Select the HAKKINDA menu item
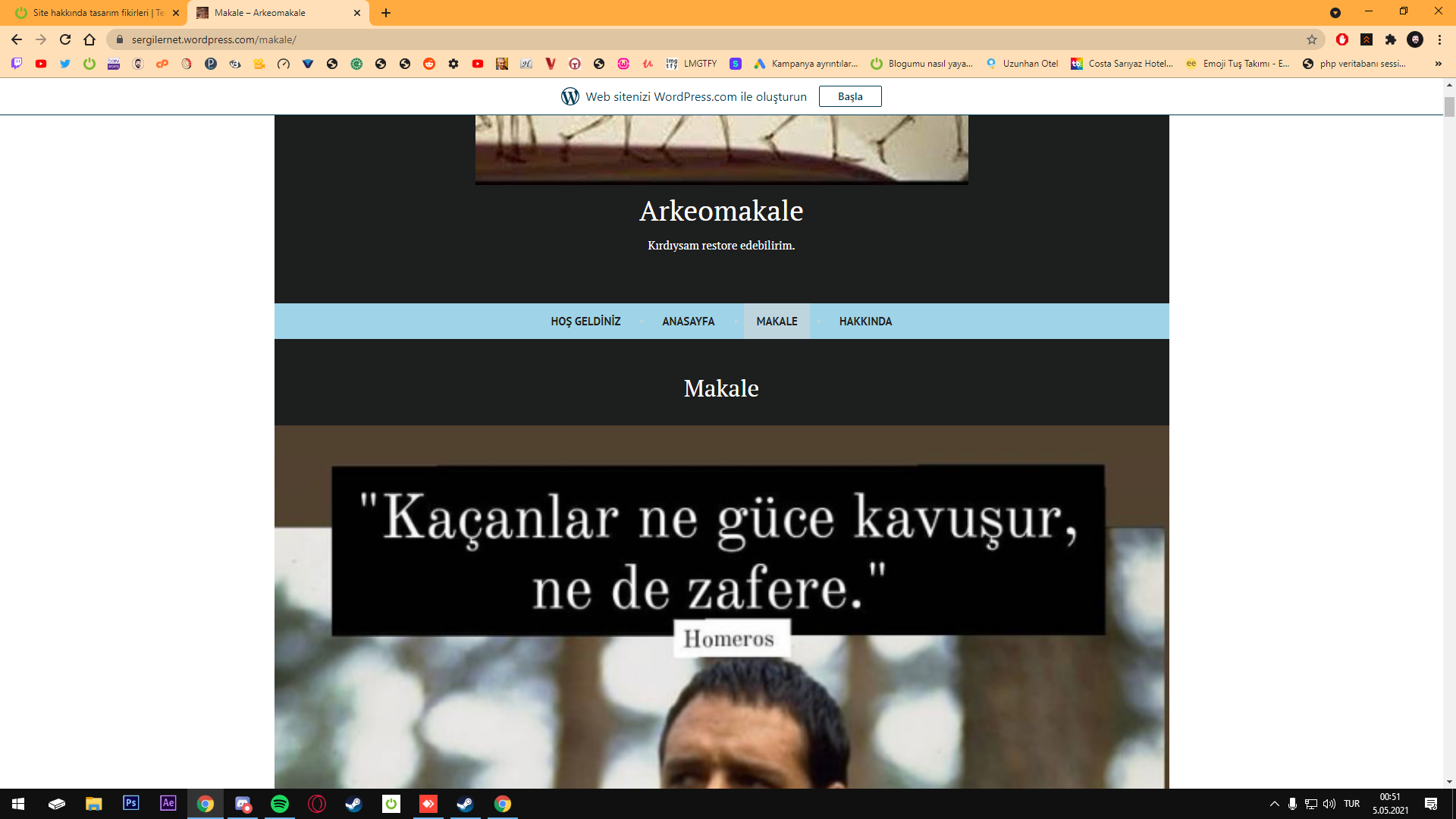This screenshot has width=1456, height=819. point(865,322)
